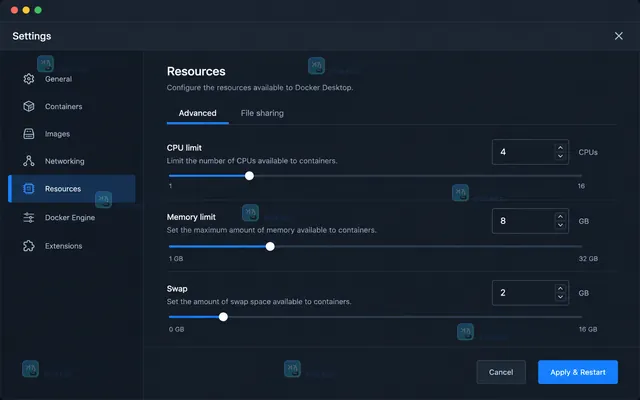Click the Networking nodes icon
This screenshot has height=400, width=640.
click(x=29, y=161)
